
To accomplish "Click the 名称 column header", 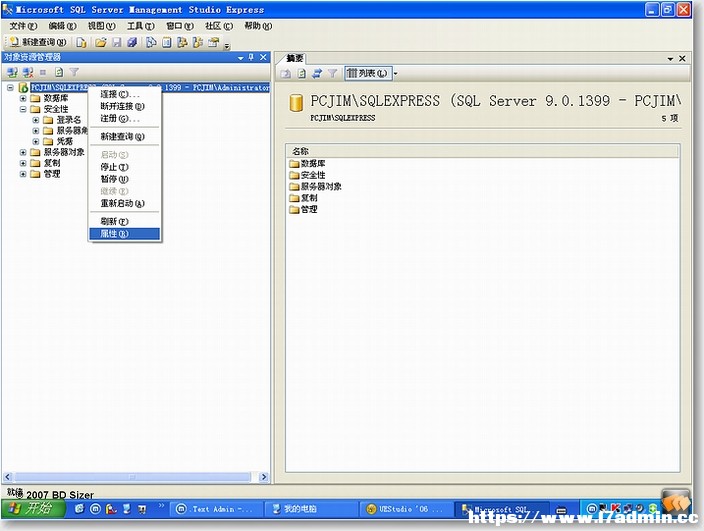I will tap(483, 151).
